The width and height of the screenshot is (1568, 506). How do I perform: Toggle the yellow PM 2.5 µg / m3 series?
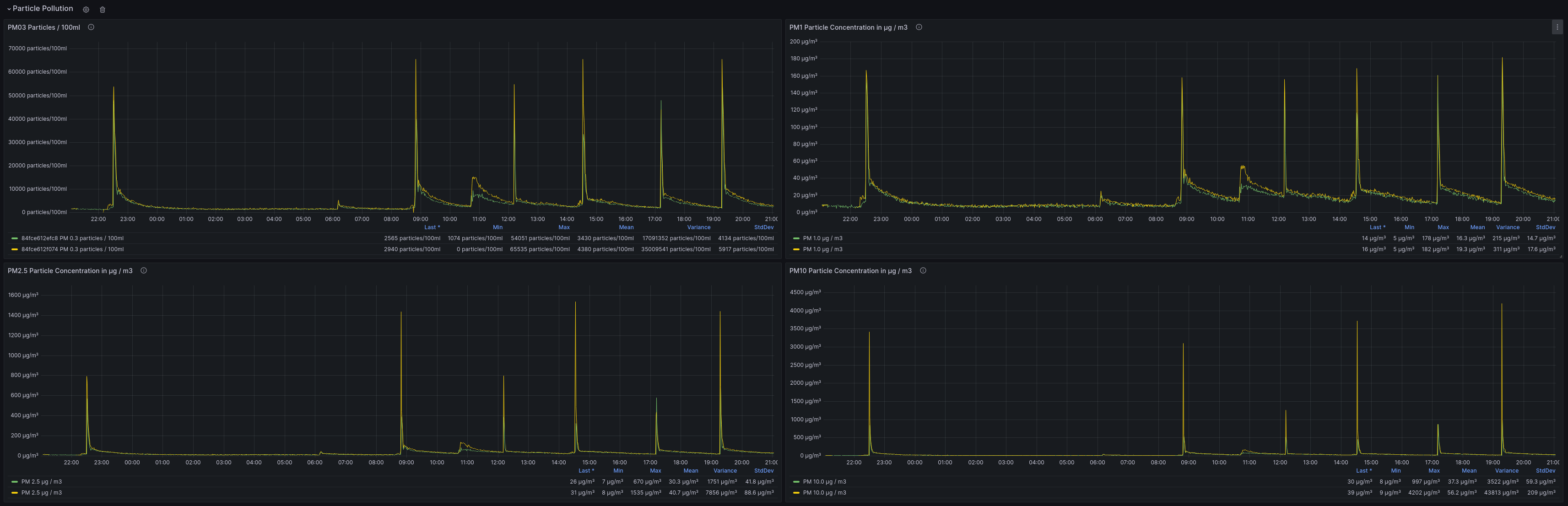(x=41, y=493)
